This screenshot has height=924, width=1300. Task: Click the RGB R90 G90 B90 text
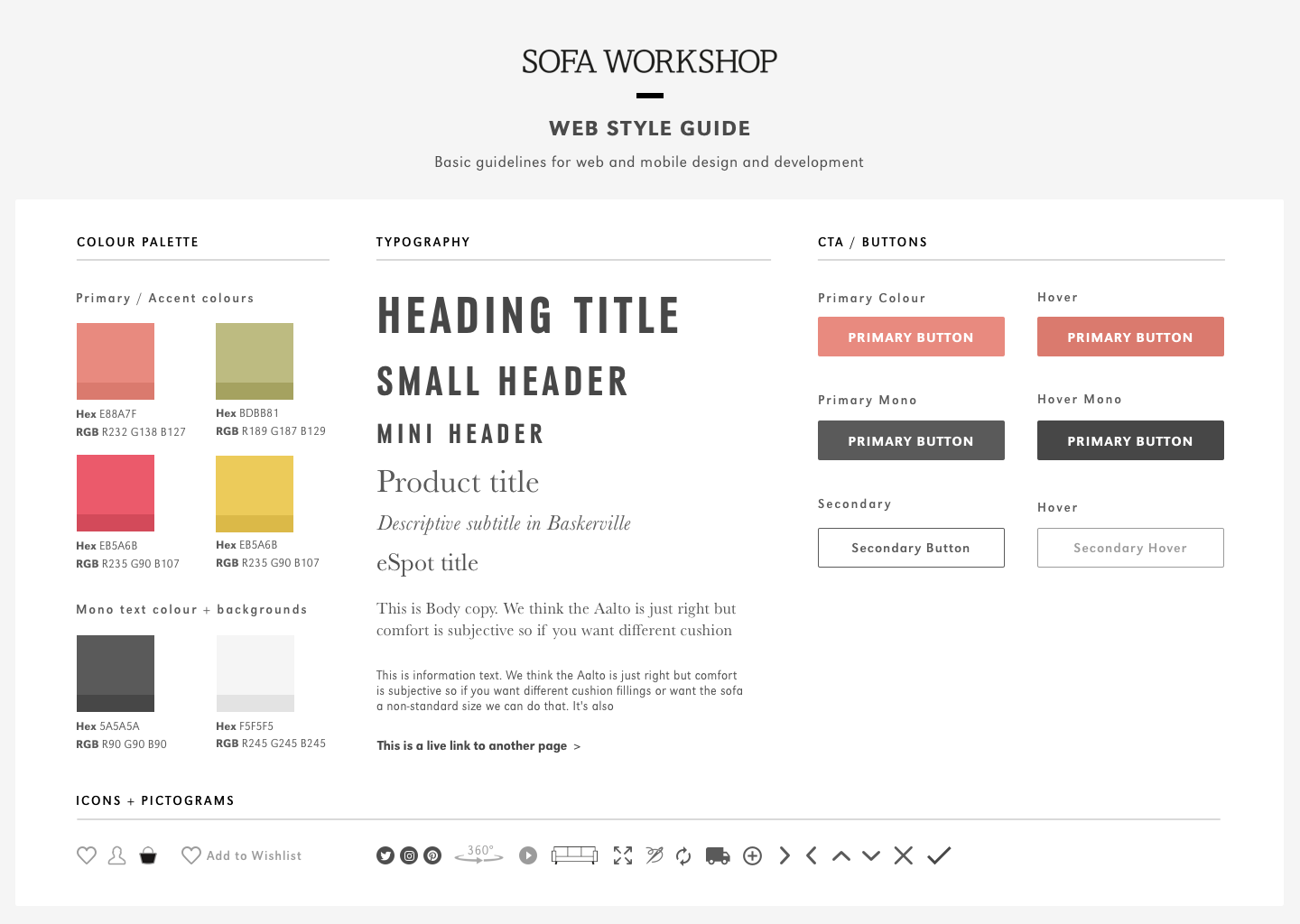[x=121, y=744]
